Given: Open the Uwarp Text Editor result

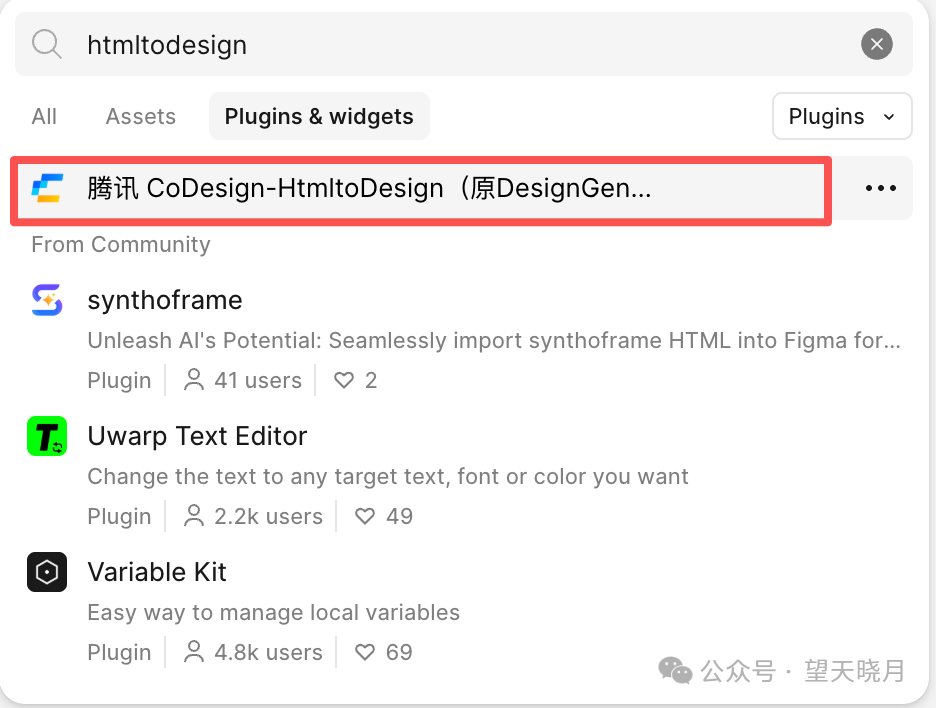Looking at the screenshot, I should click(197, 436).
